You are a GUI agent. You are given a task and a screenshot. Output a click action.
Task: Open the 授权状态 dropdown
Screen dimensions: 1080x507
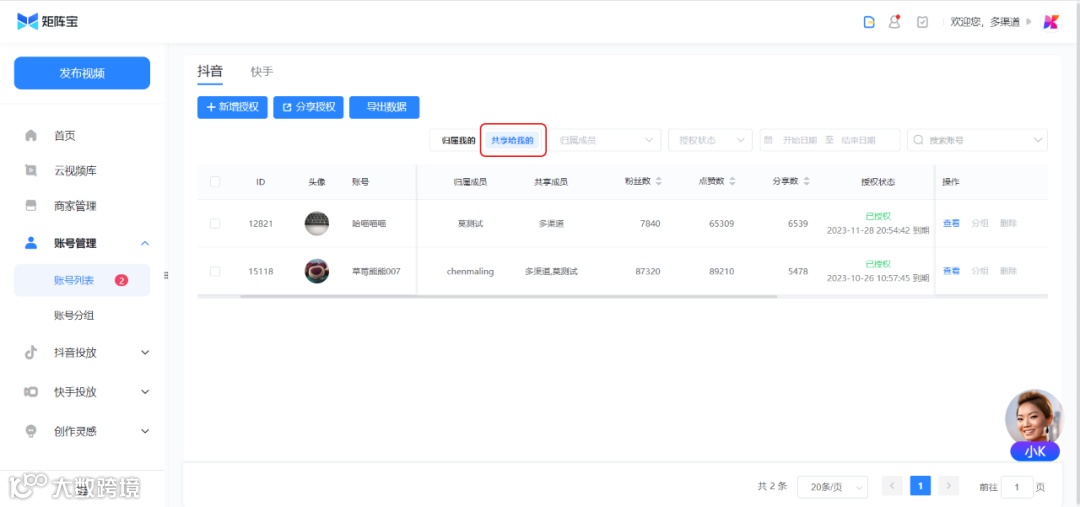710,140
